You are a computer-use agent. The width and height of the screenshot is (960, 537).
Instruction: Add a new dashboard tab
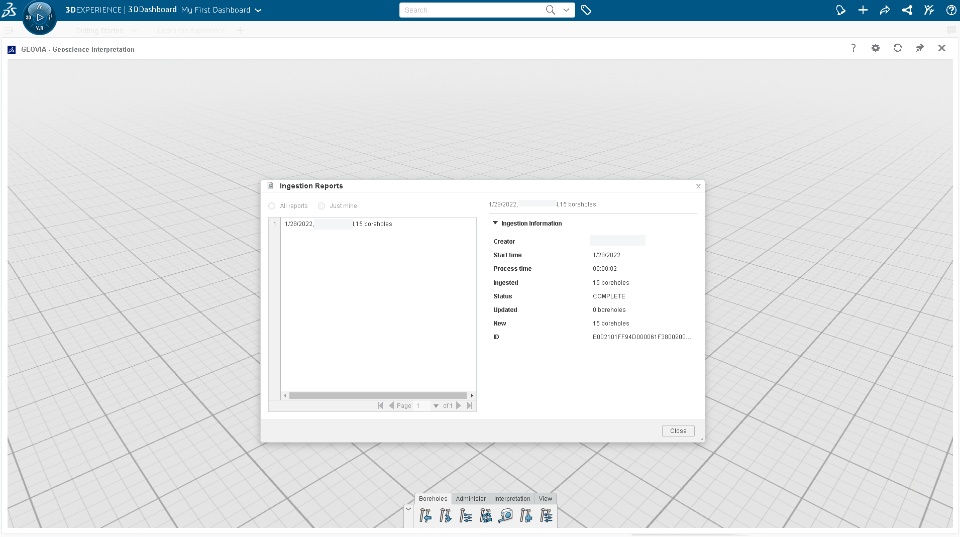[240, 30]
